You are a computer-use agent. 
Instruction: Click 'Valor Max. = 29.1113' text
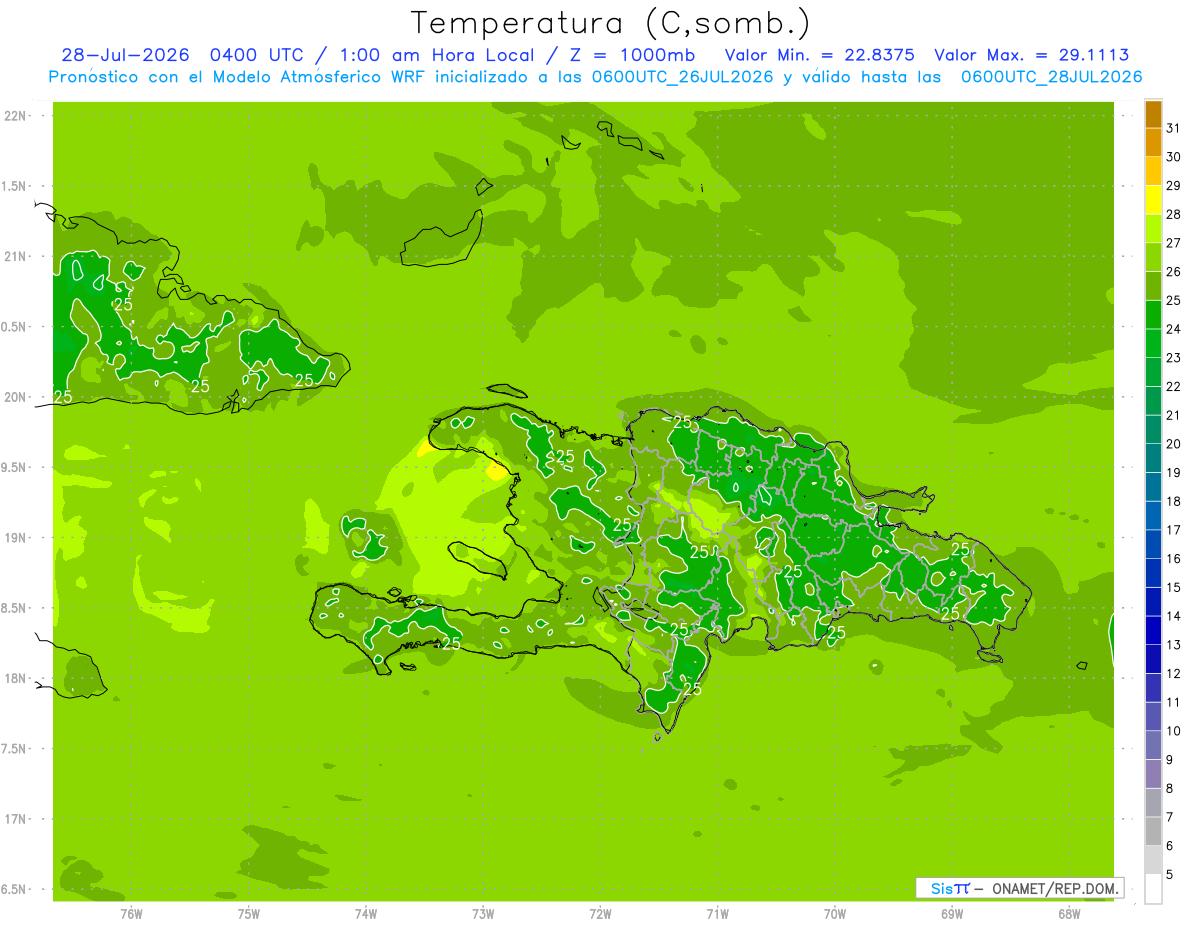pos(1032,55)
